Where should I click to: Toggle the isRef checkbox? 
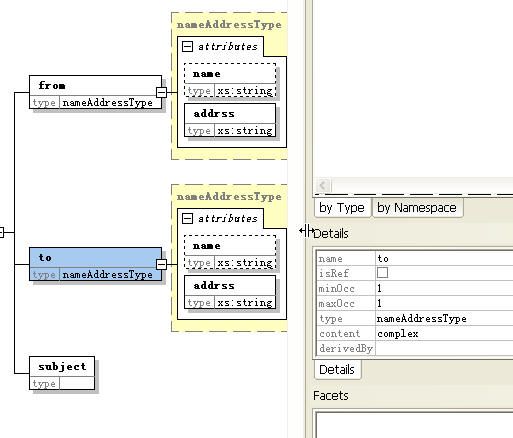[x=382, y=273]
